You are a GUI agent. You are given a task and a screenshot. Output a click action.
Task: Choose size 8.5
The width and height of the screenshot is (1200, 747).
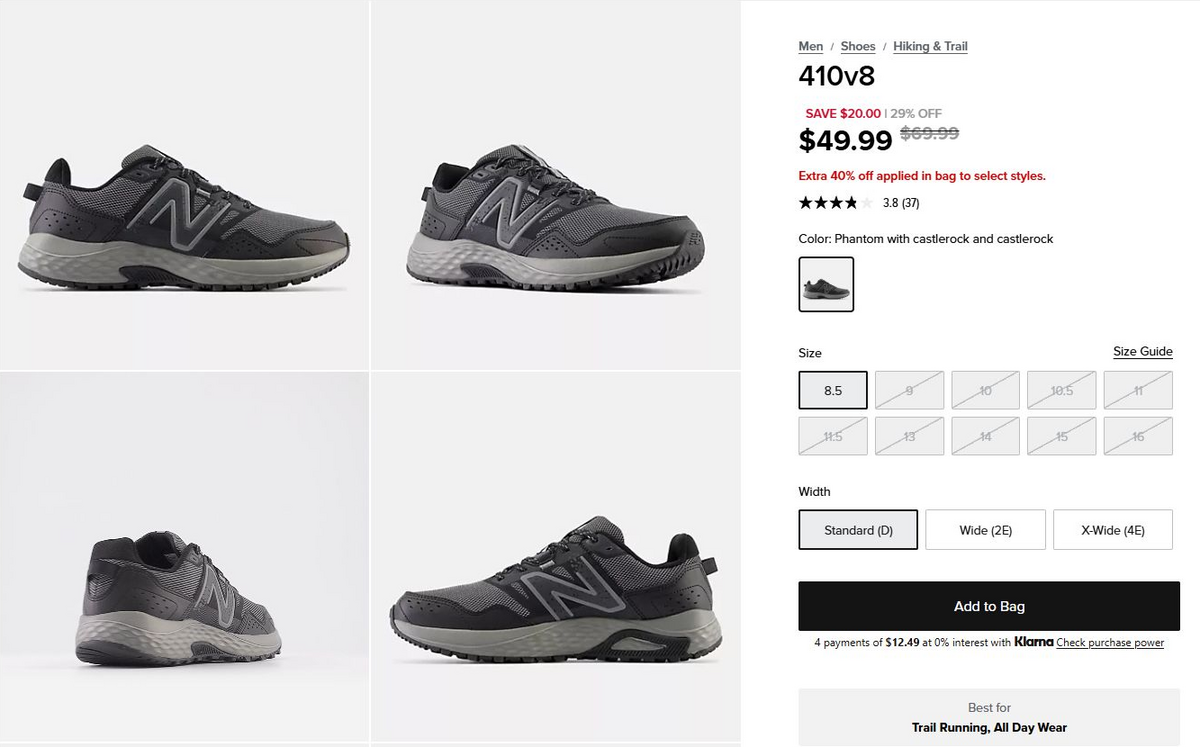833,390
